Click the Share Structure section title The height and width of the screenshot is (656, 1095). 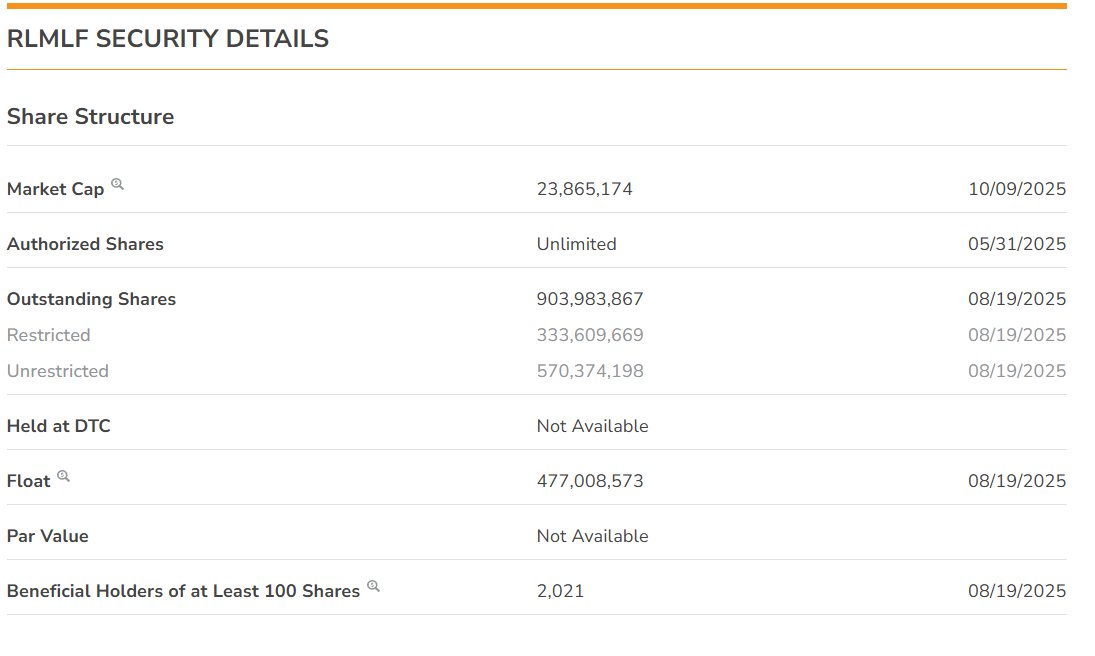[90, 116]
